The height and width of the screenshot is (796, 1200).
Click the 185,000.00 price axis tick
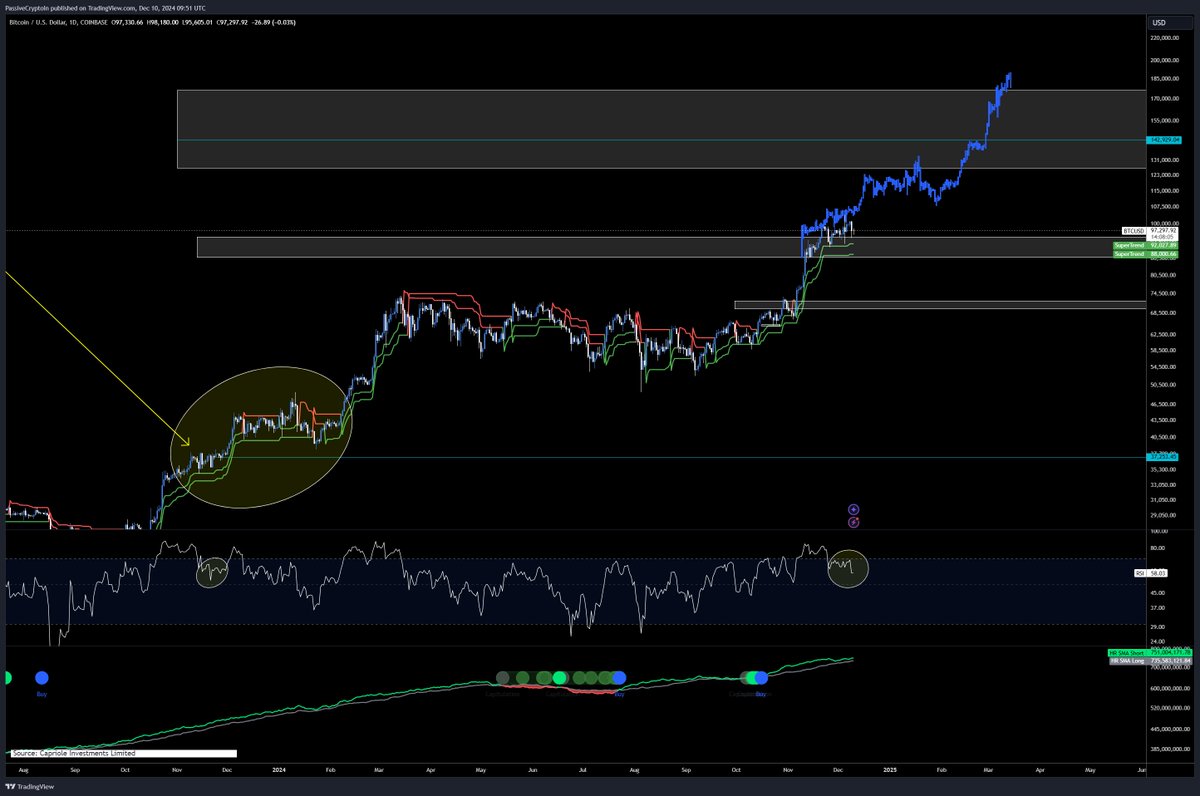(1165, 78)
